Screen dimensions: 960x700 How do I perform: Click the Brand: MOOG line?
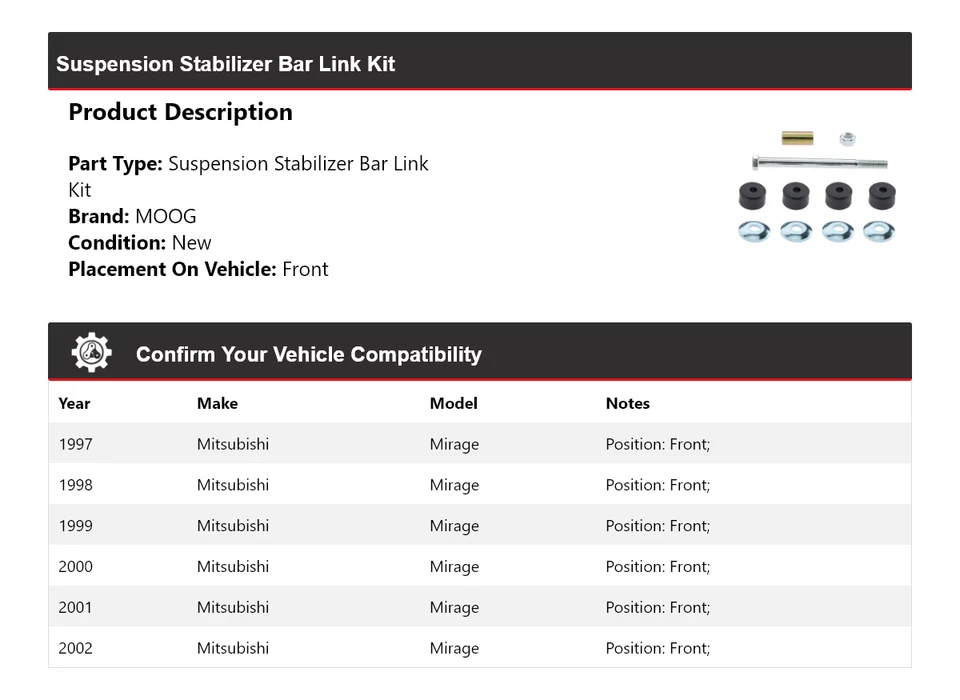[x=132, y=216]
